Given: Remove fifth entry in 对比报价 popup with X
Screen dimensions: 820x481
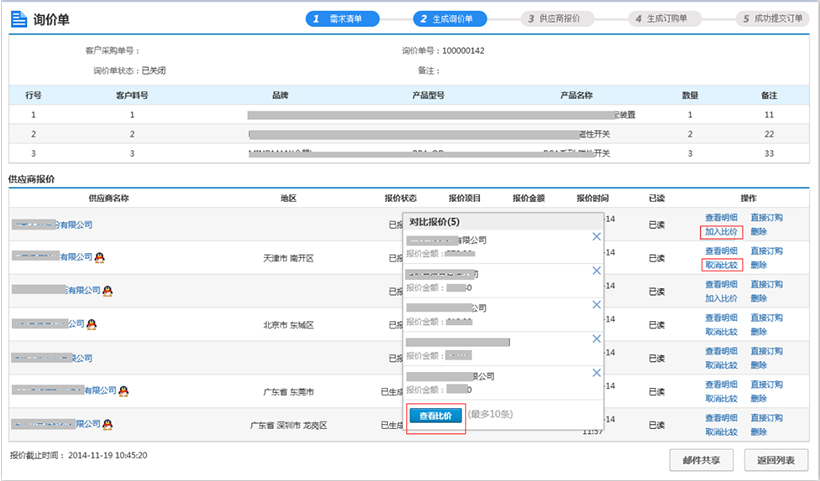Looking at the screenshot, I should point(596,373).
